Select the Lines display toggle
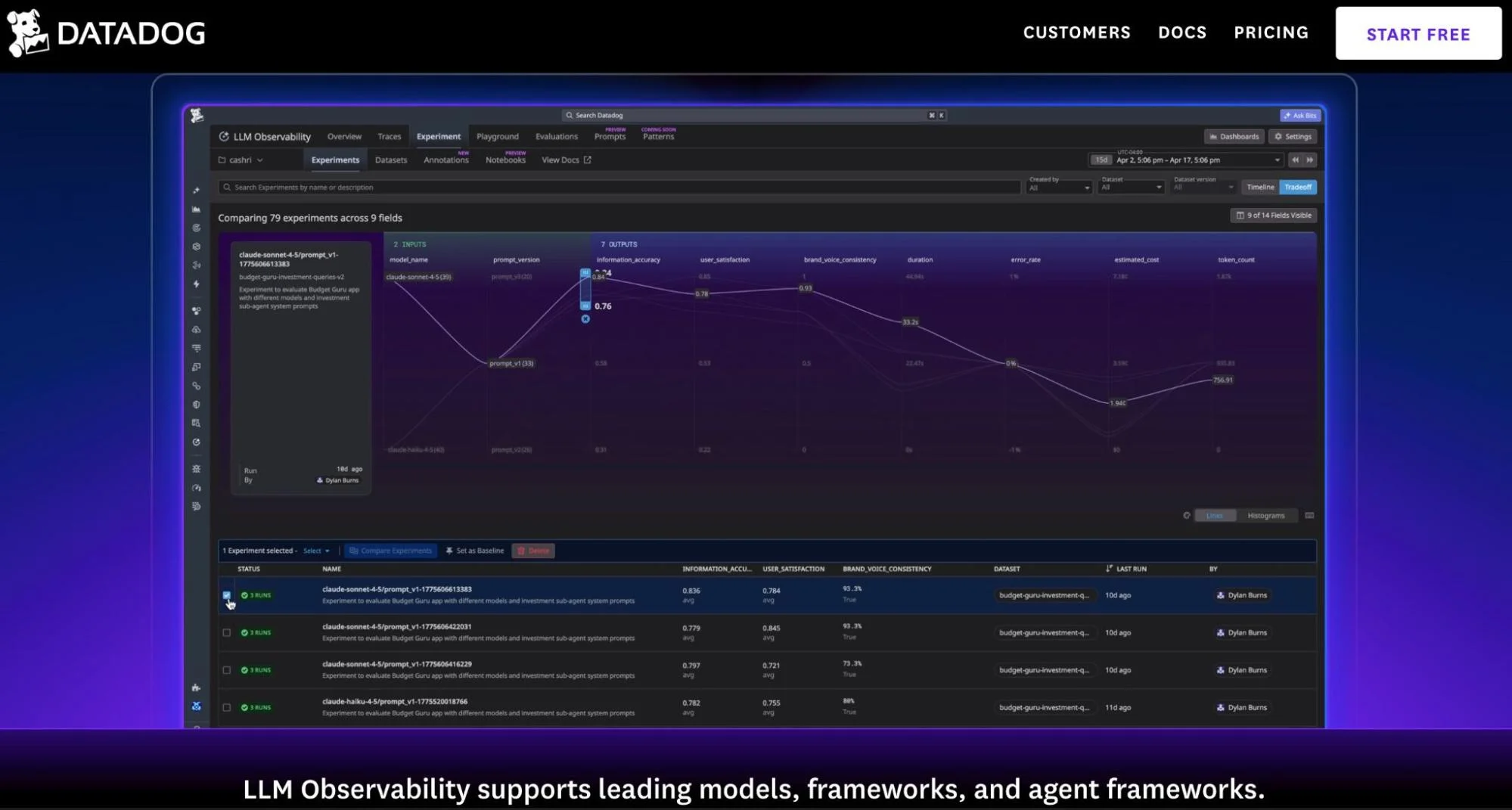This screenshot has width=1512, height=810. [1214, 515]
